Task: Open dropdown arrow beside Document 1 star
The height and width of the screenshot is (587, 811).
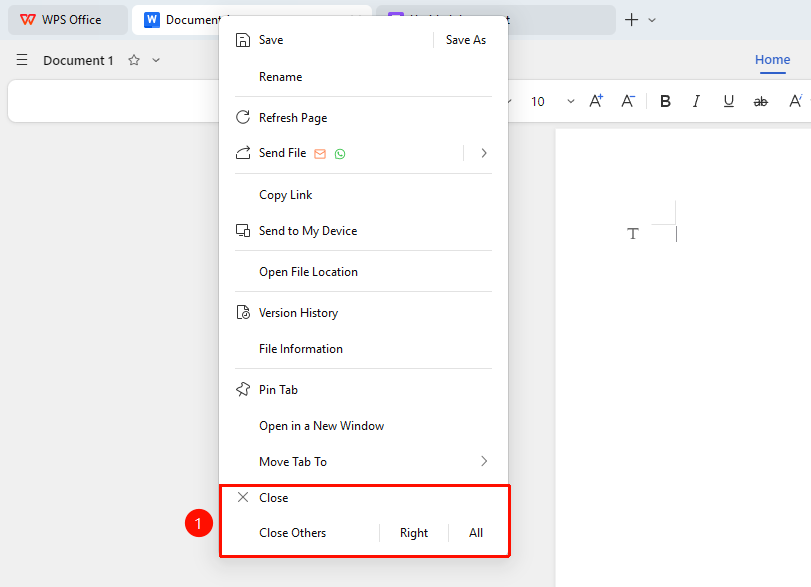Action: pos(156,60)
